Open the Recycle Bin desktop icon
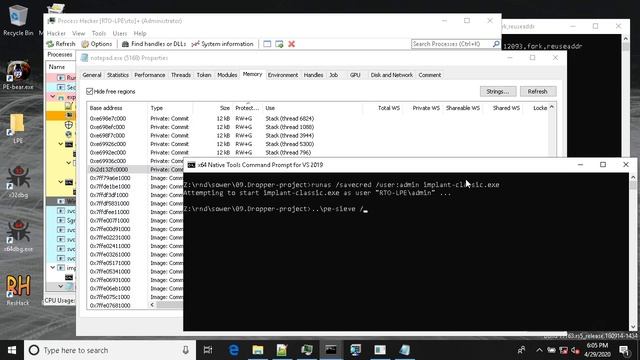 18,21
